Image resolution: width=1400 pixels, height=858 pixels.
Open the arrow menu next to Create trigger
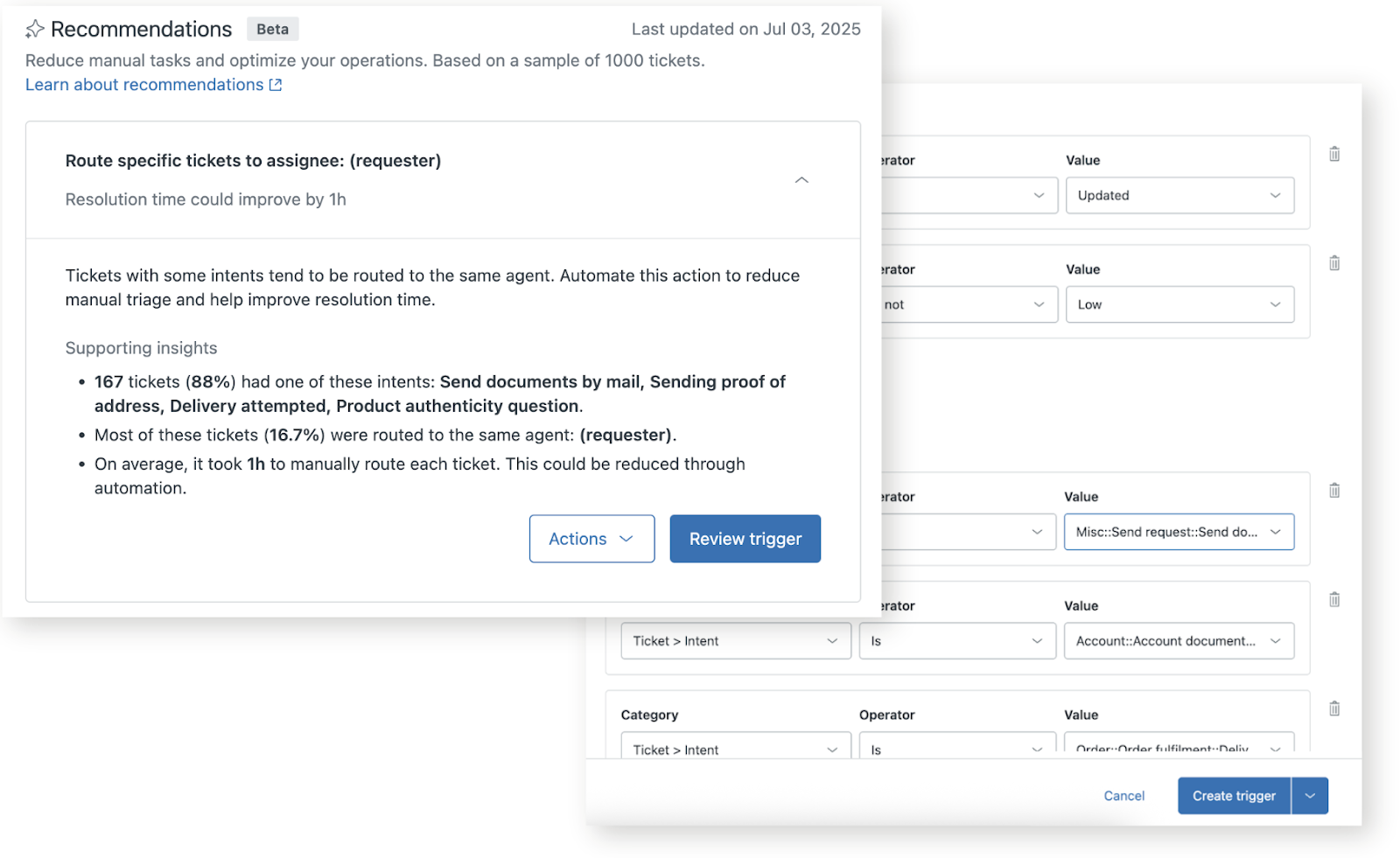1310,796
